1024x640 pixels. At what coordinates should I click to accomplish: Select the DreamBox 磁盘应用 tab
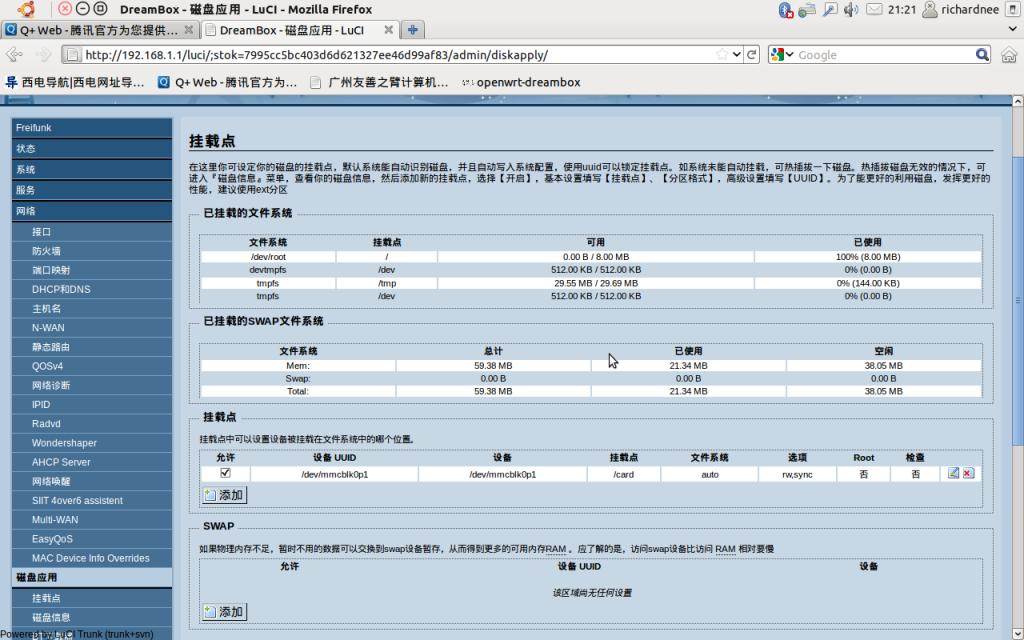coord(299,29)
